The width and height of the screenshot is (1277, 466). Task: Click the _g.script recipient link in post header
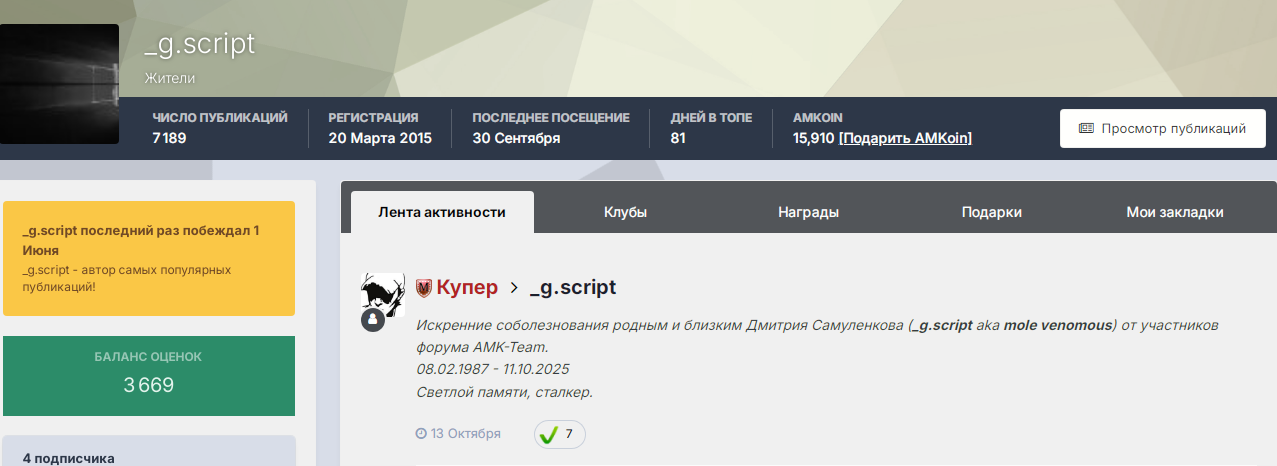pos(572,288)
